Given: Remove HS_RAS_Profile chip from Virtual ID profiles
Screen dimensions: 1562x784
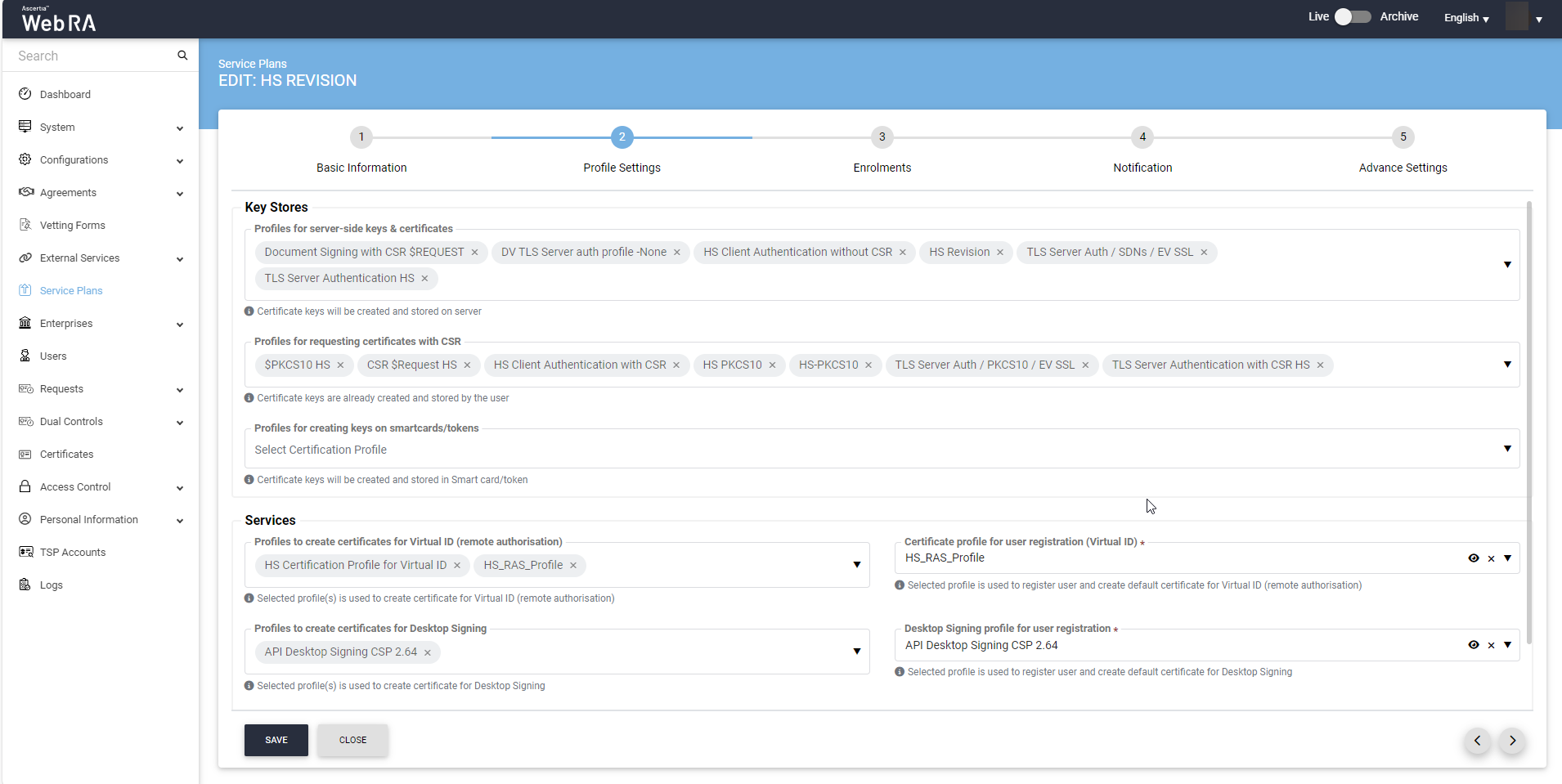Looking at the screenshot, I should pyautogui.click(x=573, y=566).
